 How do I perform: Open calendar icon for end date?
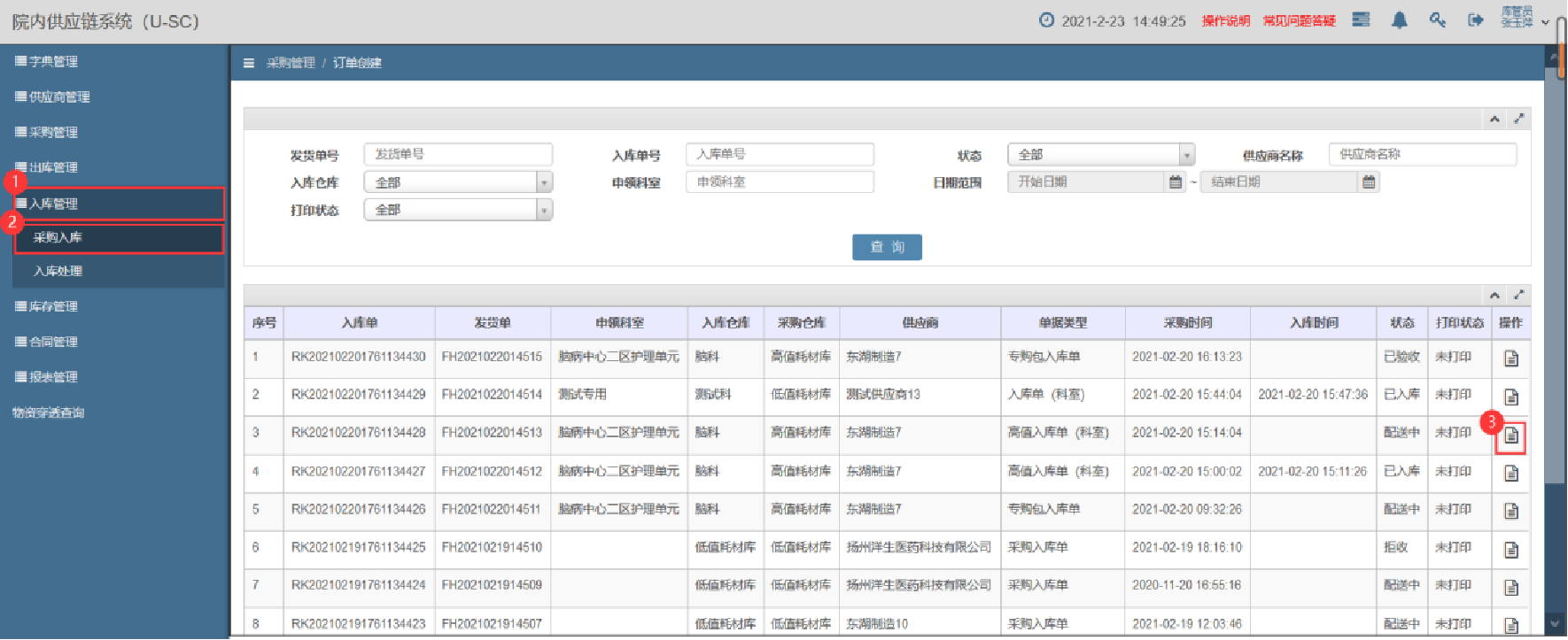click(x=1369, y=181)
